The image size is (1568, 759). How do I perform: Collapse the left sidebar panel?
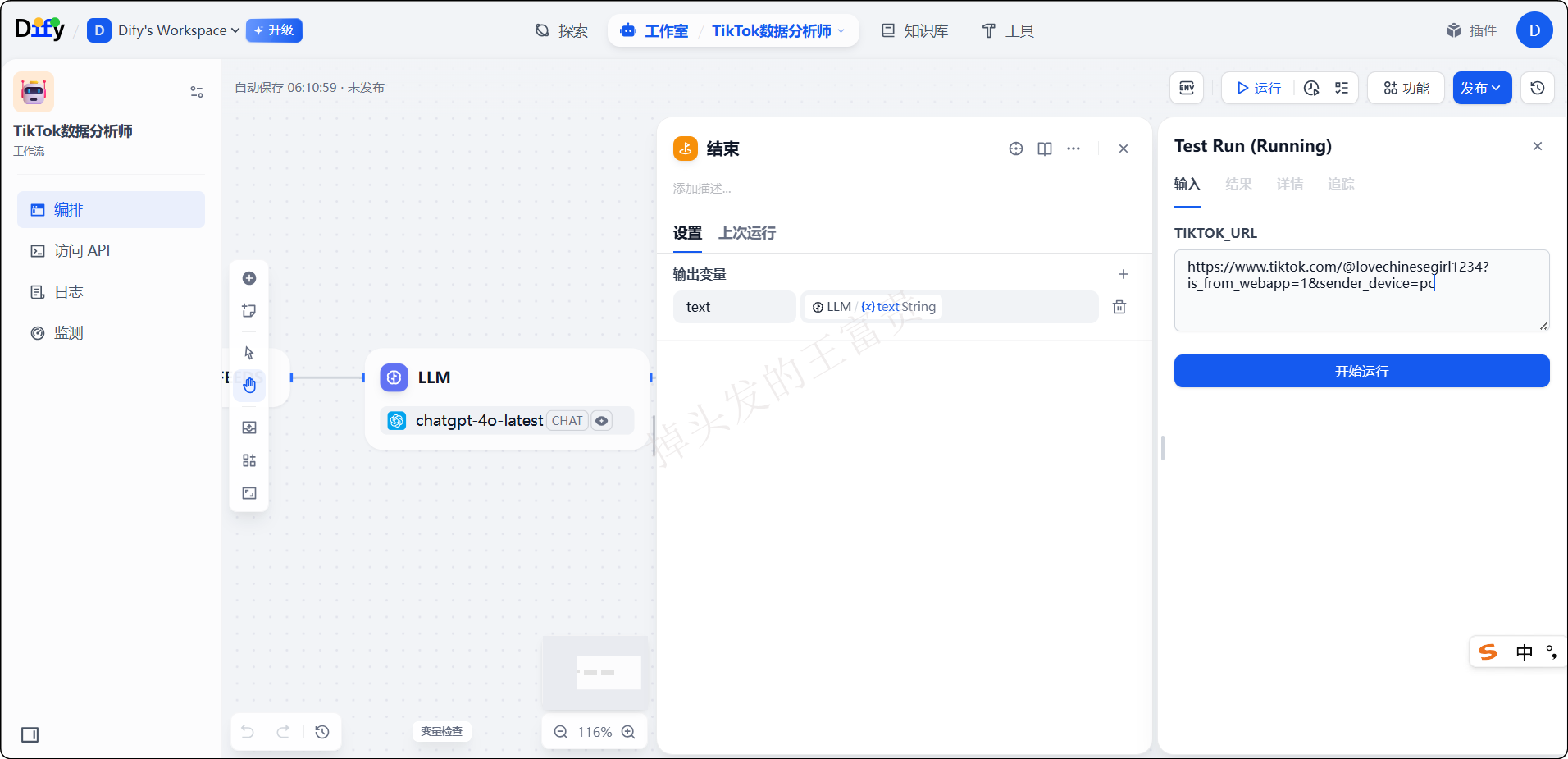coord(30,734)
